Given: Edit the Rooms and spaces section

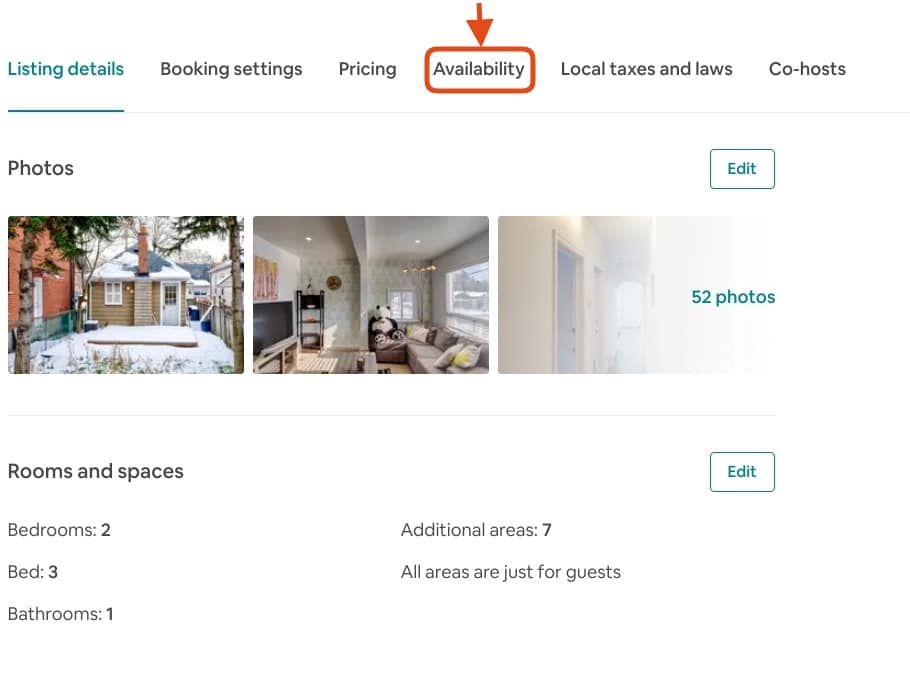Looking at the screenshot, I should tap(742, 471).
